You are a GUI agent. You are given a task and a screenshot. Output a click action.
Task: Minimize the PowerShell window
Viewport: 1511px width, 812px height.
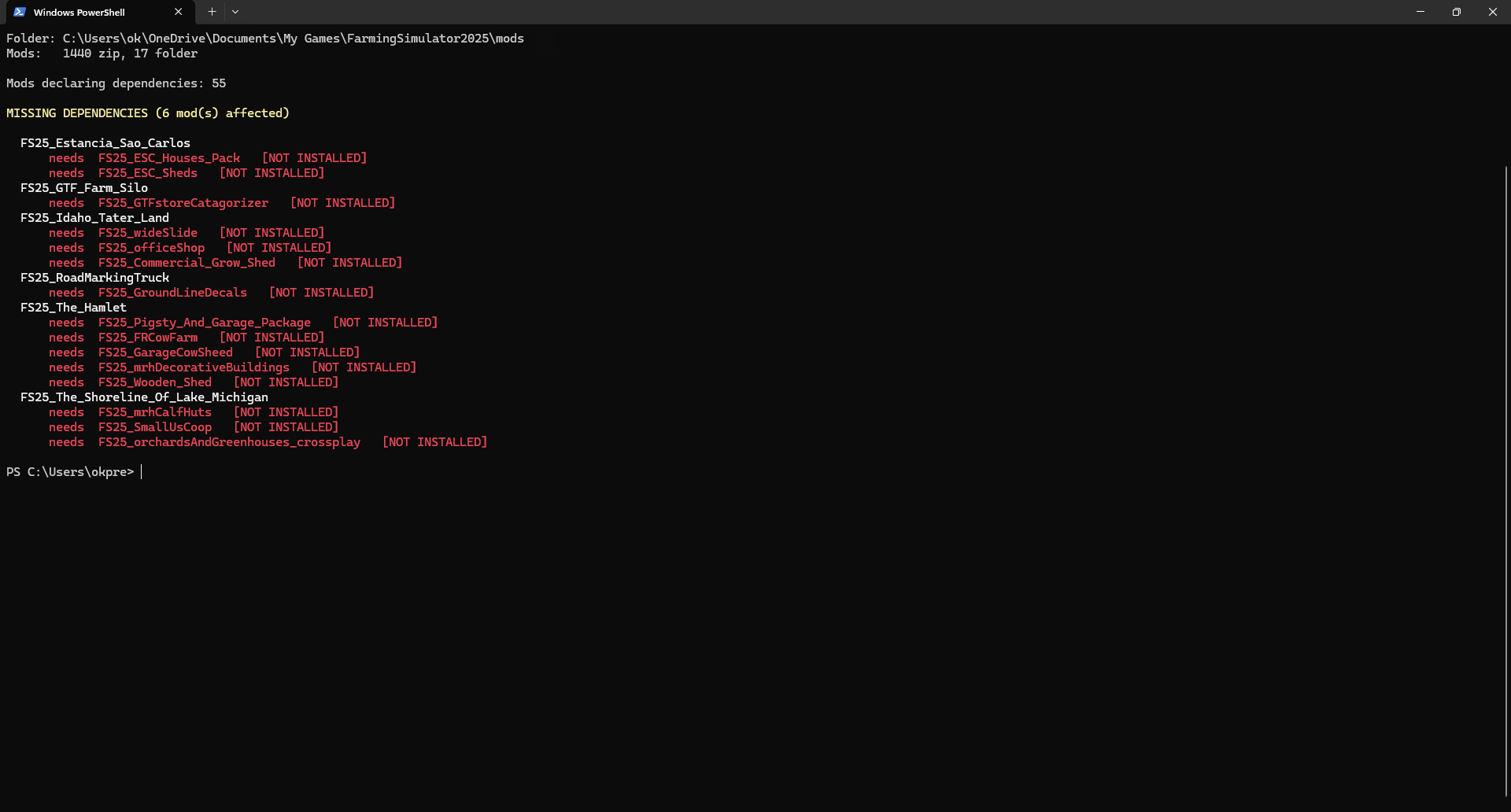coord(1420,12)
